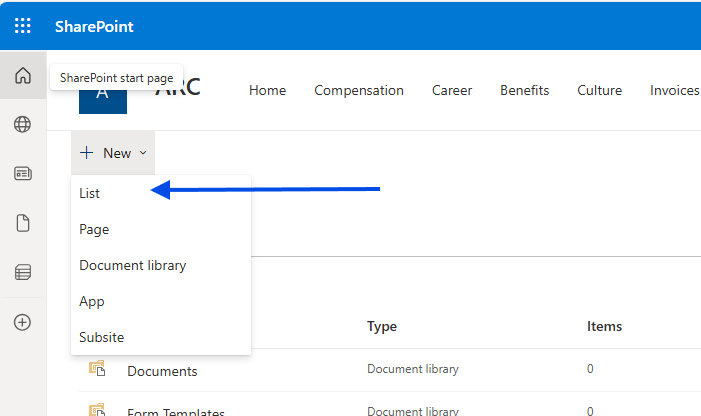Open the news icon in sidebar
Screen dimensions: 701x416
23,174
